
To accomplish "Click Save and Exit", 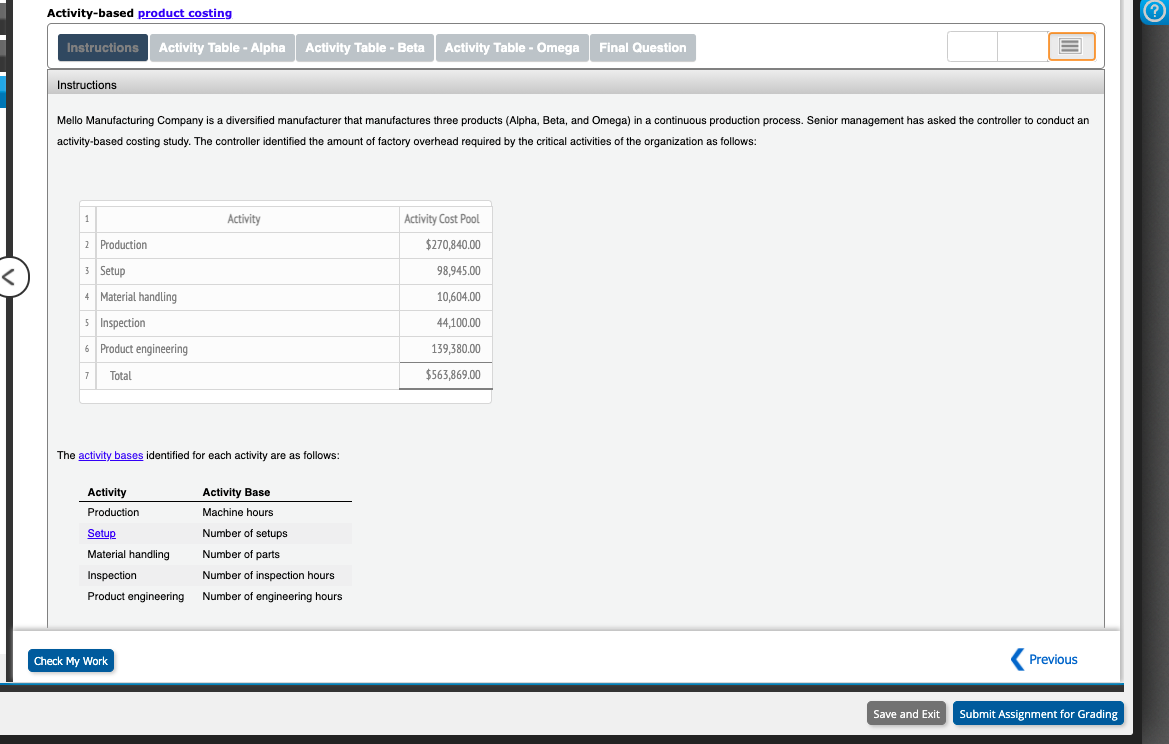I will [906, 713].
